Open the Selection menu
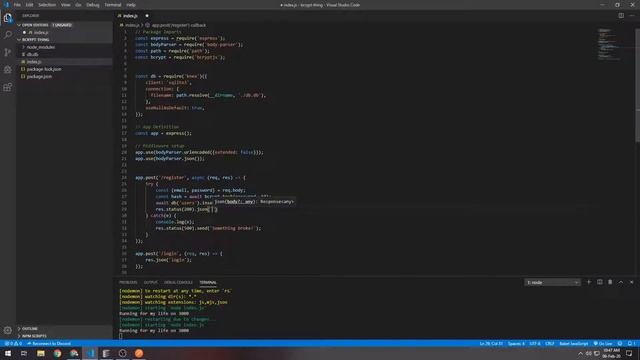 [x=47, y=5]
